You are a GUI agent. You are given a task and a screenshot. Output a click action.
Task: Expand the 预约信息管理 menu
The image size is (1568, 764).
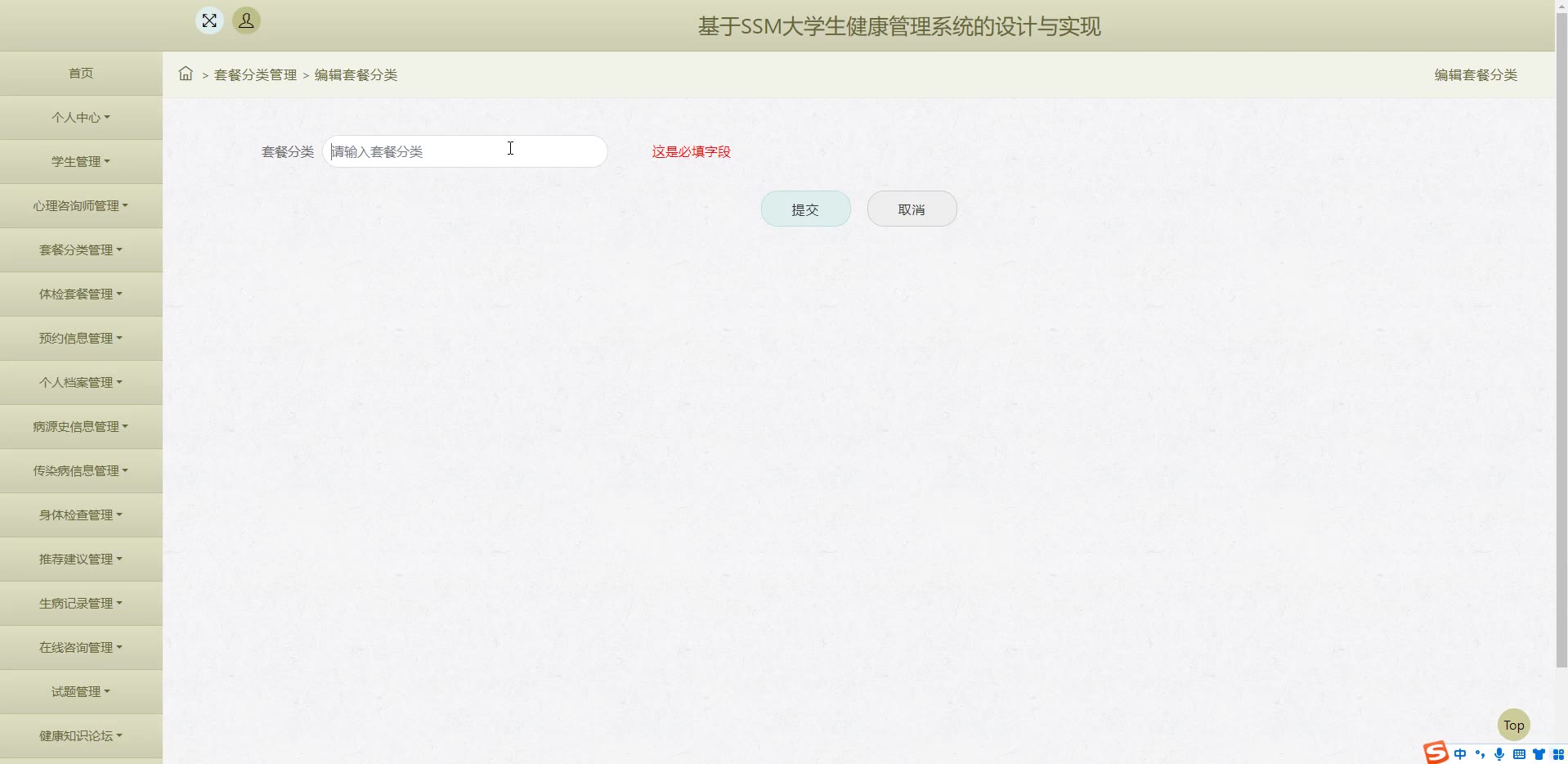pos(81,339)
